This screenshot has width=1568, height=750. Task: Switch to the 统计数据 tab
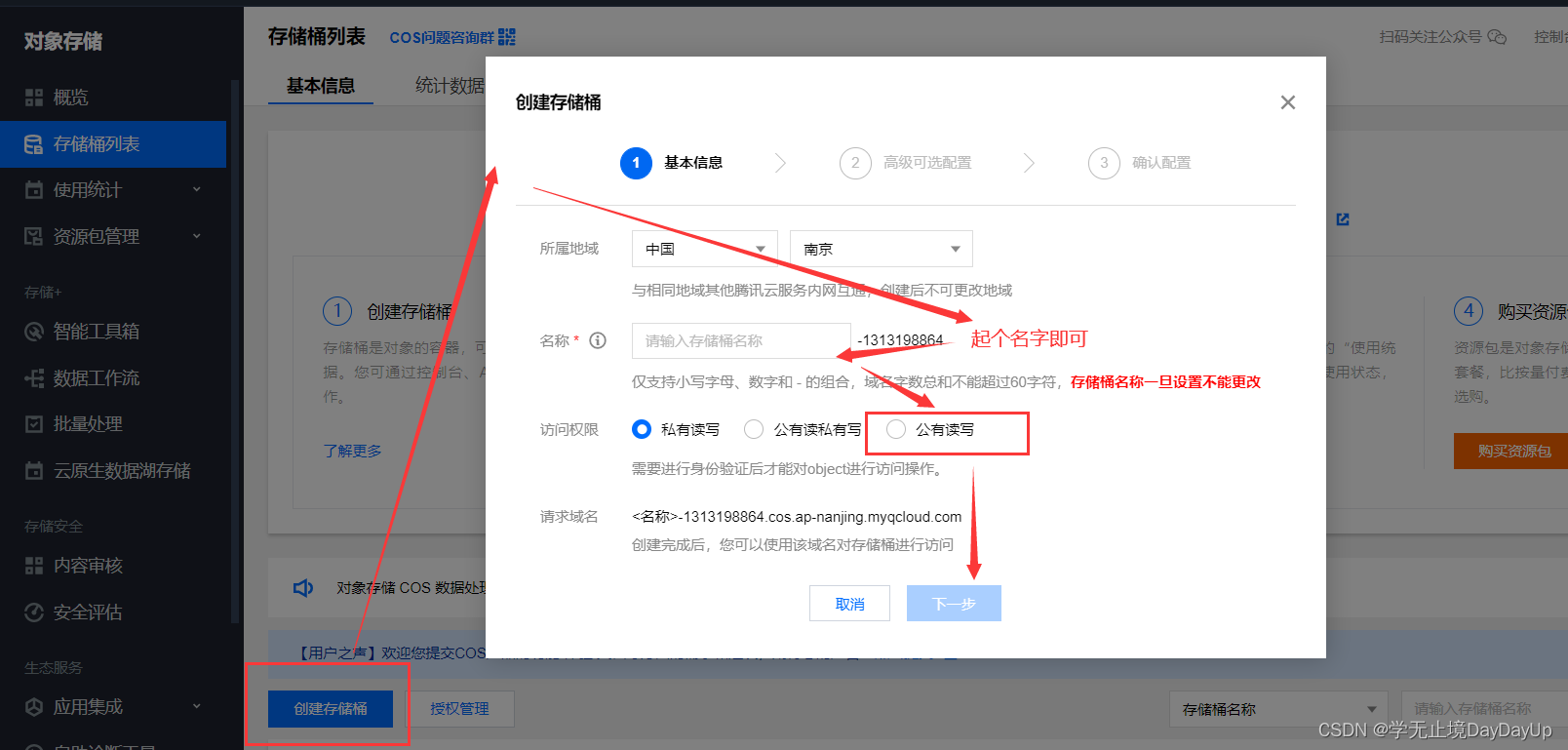(x=450, y=86)
